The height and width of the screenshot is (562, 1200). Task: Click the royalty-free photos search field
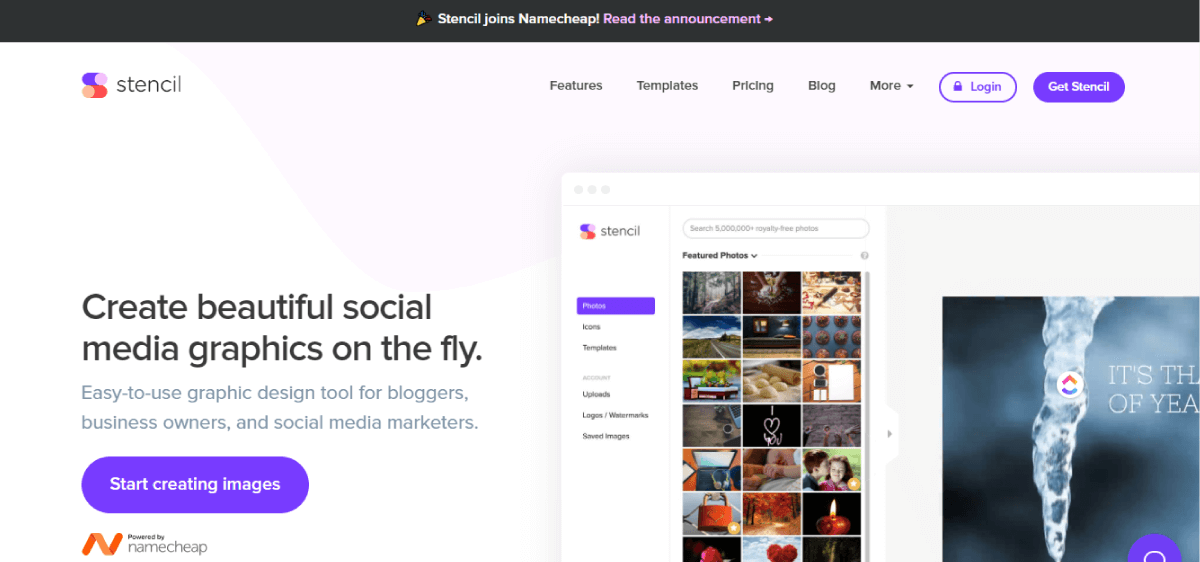coord(775,229)
